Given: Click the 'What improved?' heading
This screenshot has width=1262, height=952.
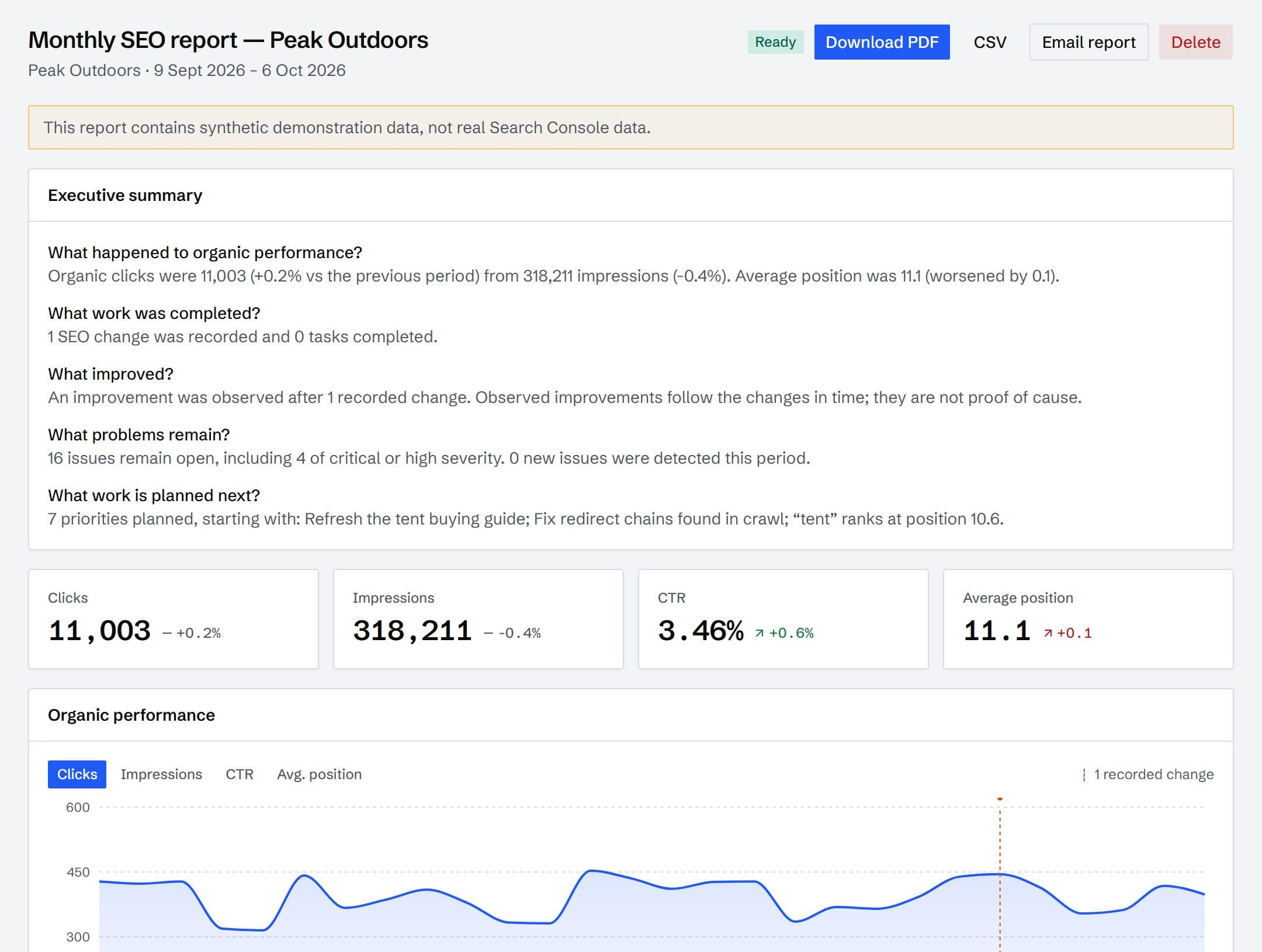Looking at the screenshot, I should click(110, 374).
